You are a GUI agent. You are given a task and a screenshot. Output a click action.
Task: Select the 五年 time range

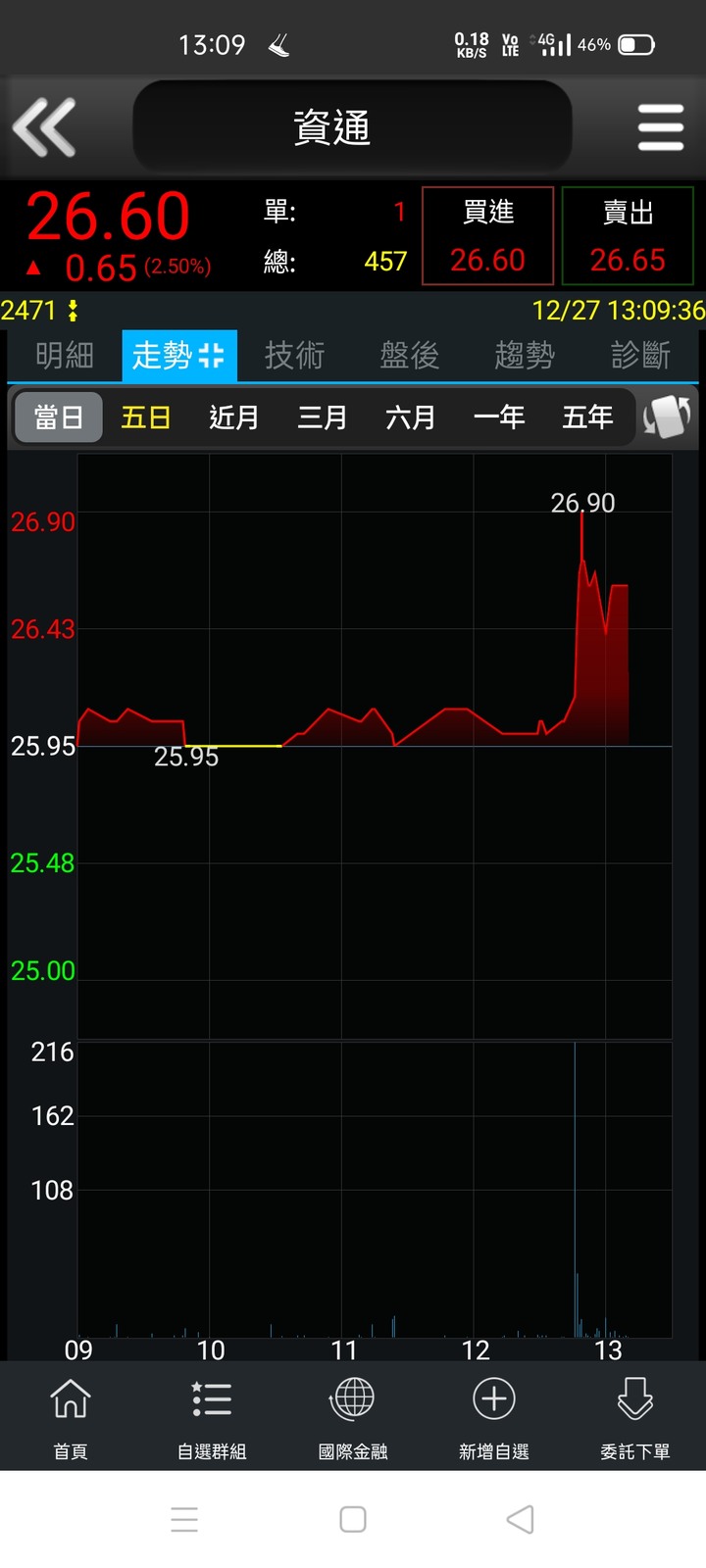tap(587, 417)
